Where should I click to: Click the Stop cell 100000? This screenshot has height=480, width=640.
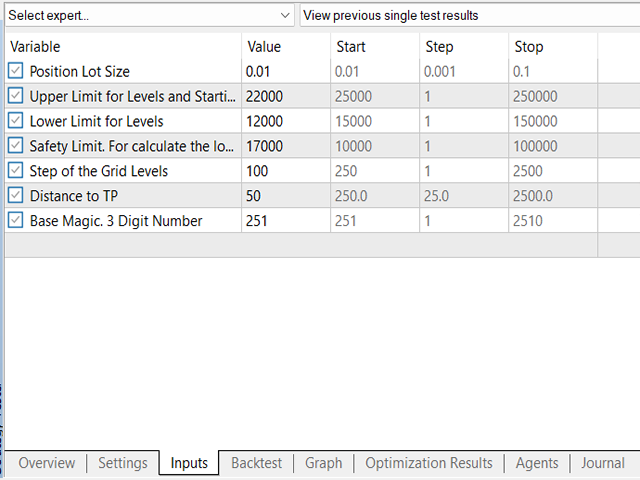(553, 146)
